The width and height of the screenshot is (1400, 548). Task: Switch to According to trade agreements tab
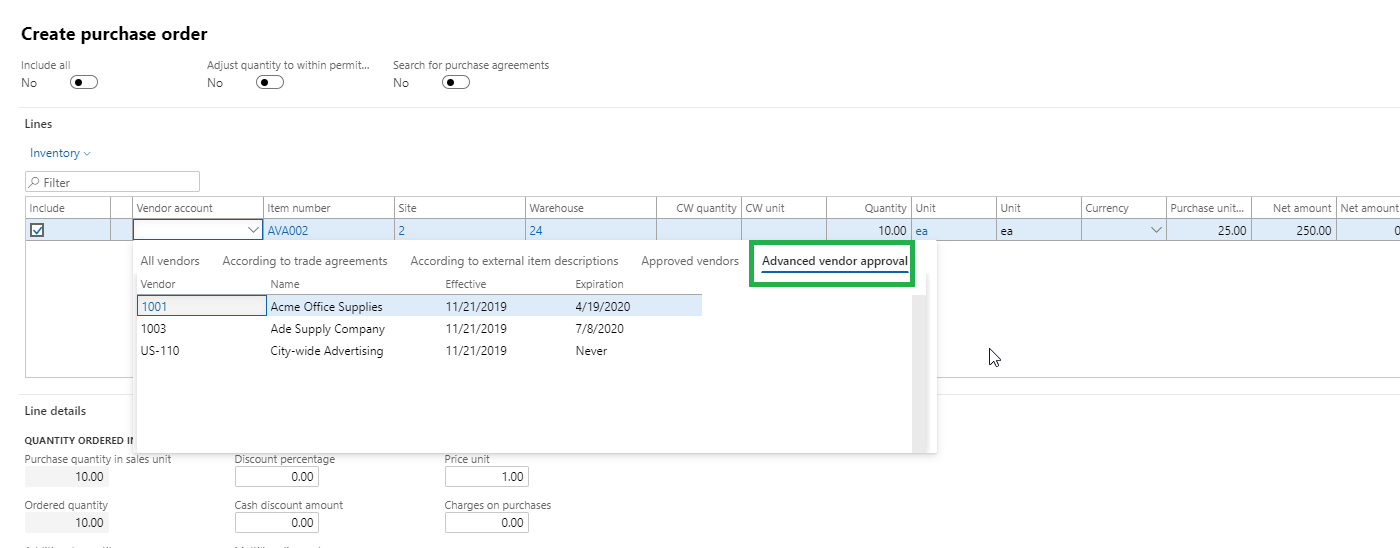305,261
